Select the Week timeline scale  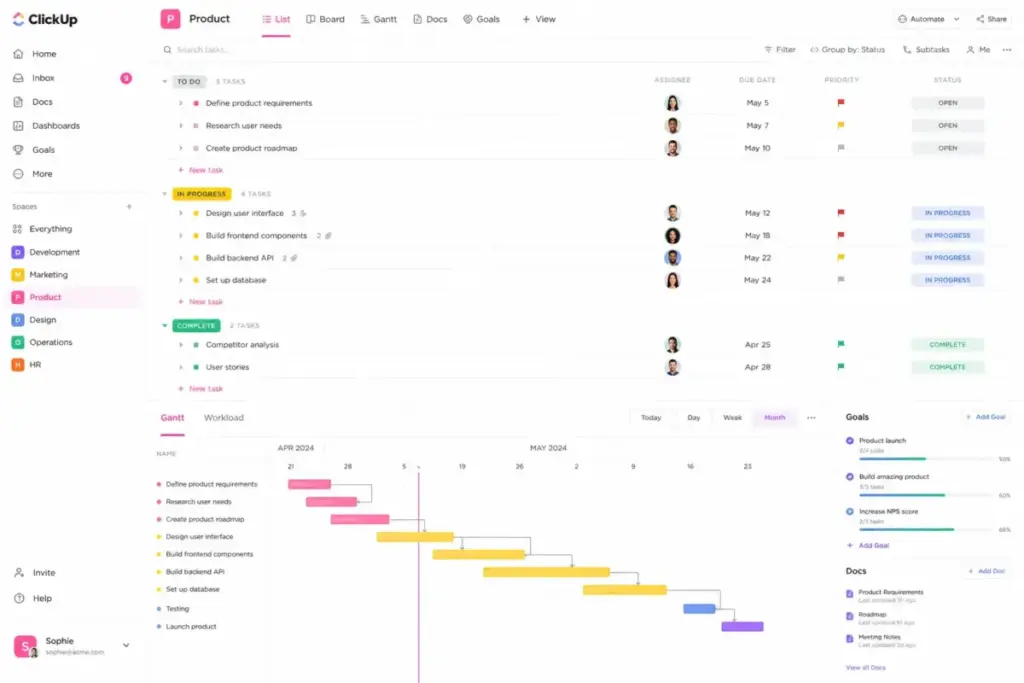pyautogui.click(x=732, y=417)
